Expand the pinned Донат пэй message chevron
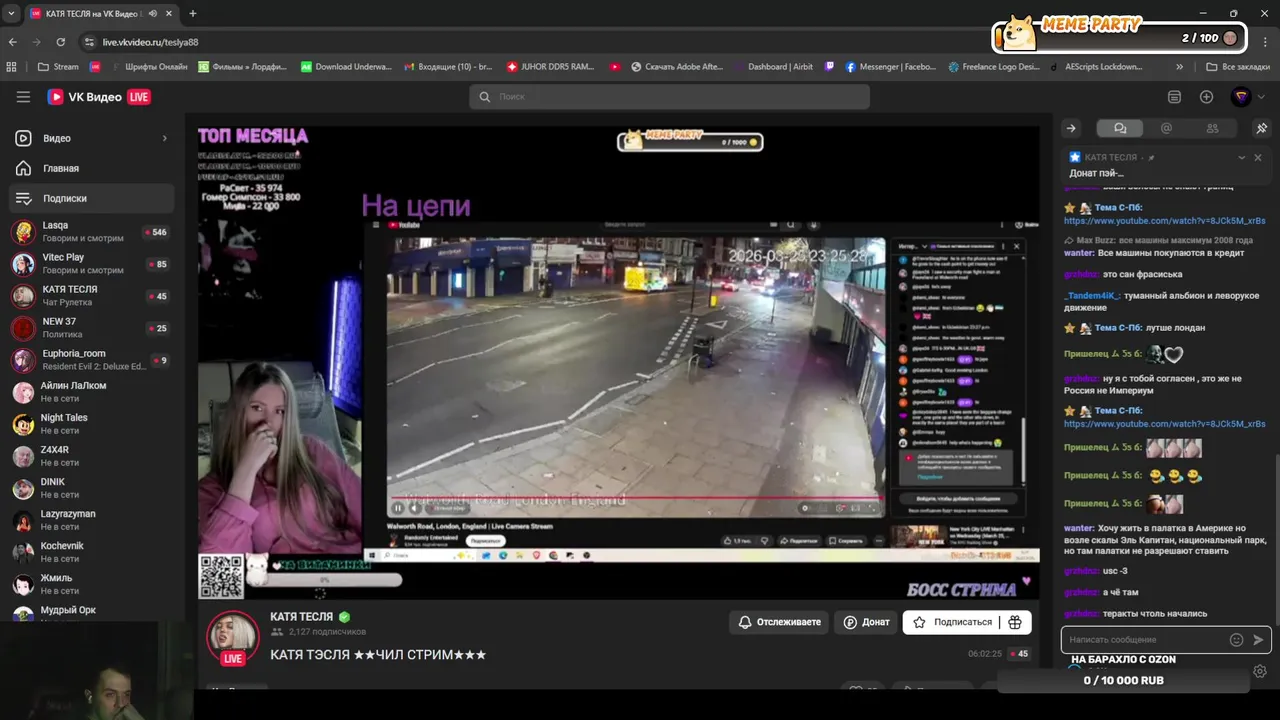The height and width of the screenshot is (720, 1280). coord(1242,157)
